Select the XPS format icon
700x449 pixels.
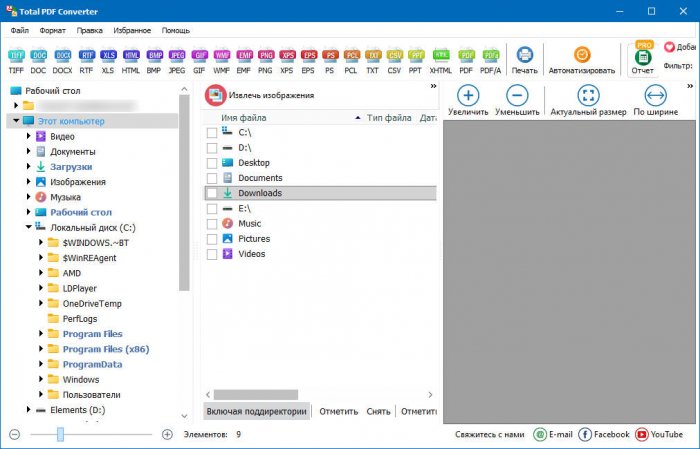point(287,56)
